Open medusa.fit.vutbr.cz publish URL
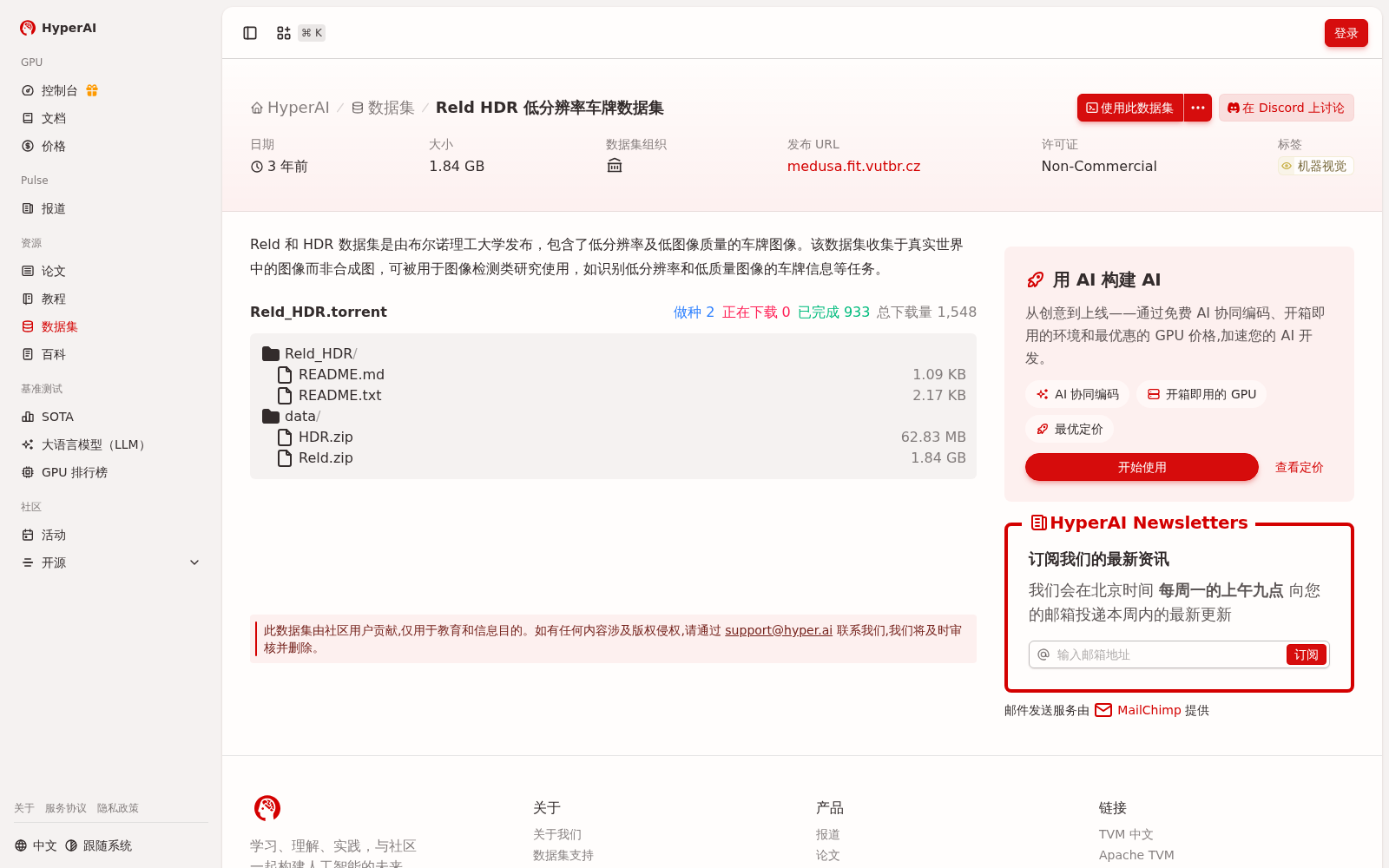Image resolution: width=1389 pixels, height=868 pixels. tap(853, 166)
